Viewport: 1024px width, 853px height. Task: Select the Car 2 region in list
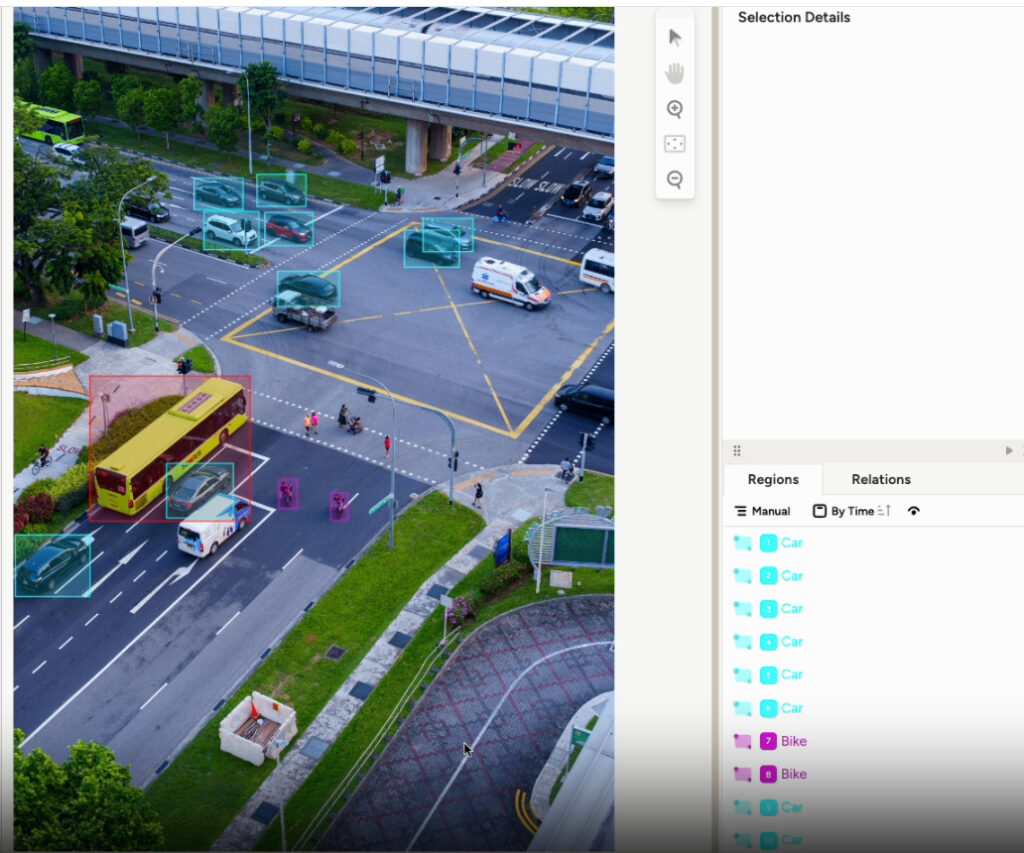point(791,576)
